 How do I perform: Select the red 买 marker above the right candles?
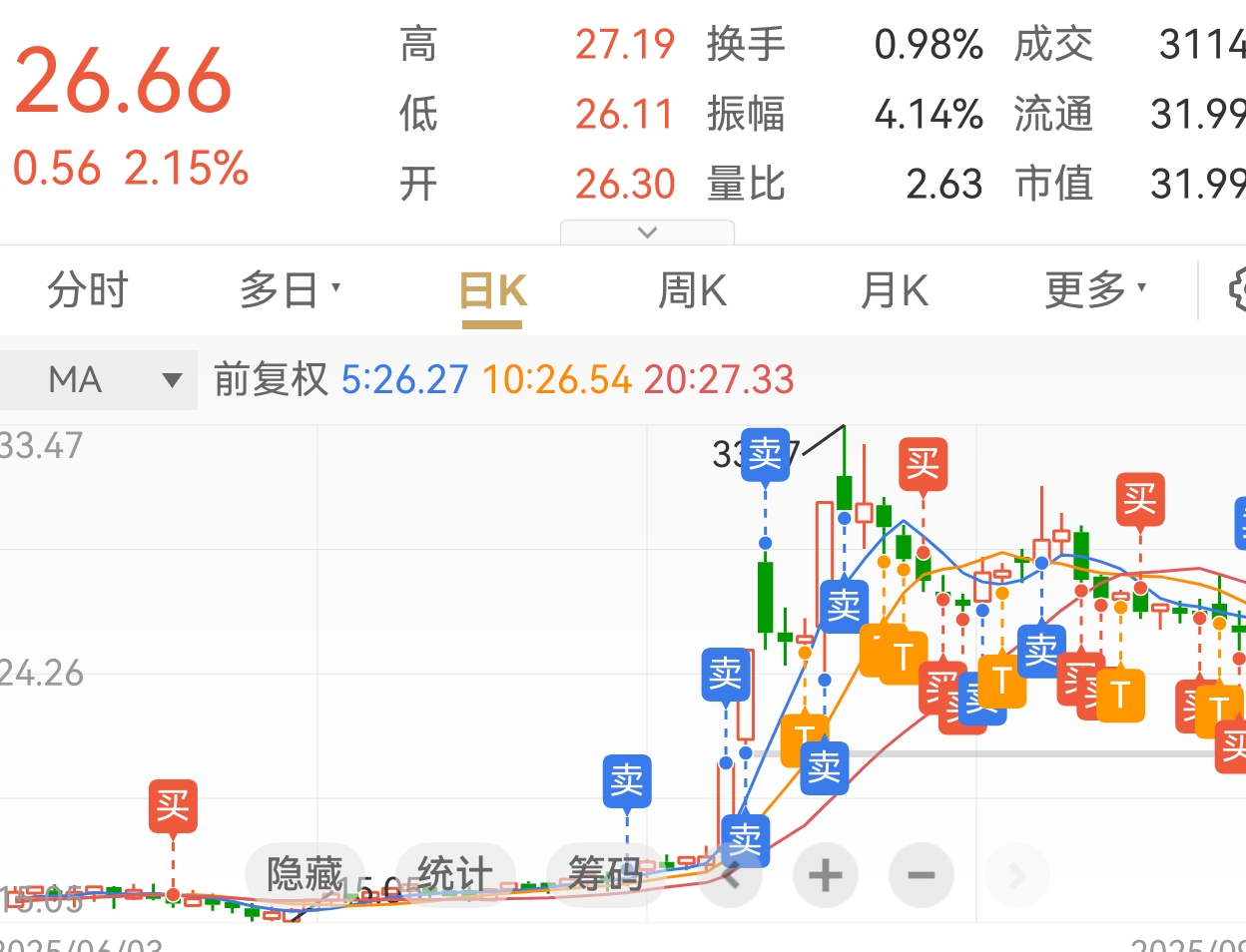point(1140,499)
